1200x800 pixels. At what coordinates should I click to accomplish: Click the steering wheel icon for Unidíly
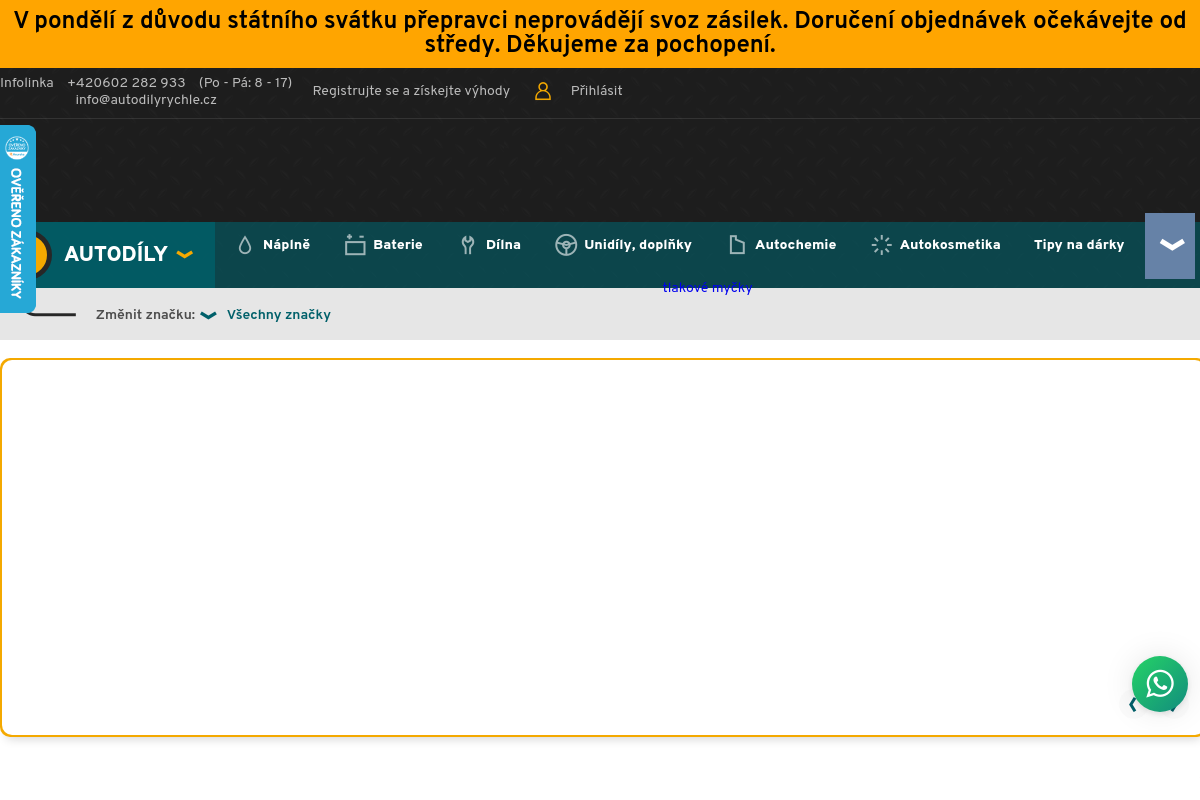[x=566, y=245]
